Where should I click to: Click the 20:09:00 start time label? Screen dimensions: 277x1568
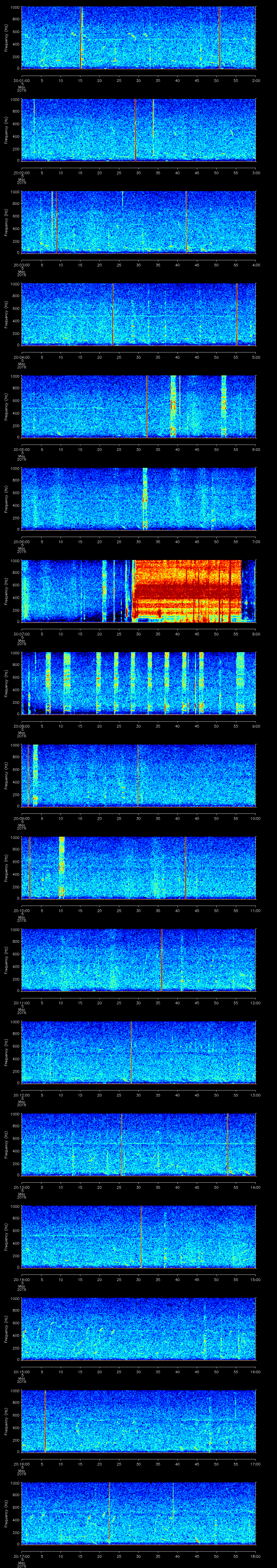[x=21, y=819]
